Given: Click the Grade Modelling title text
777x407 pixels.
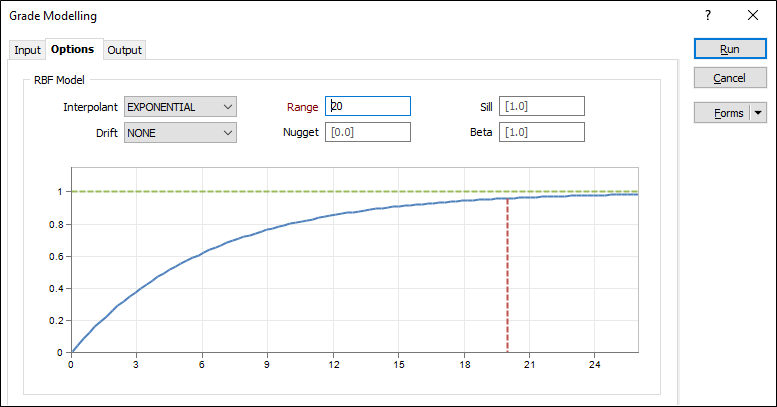Looking at the screenshot, I should 53,16.
